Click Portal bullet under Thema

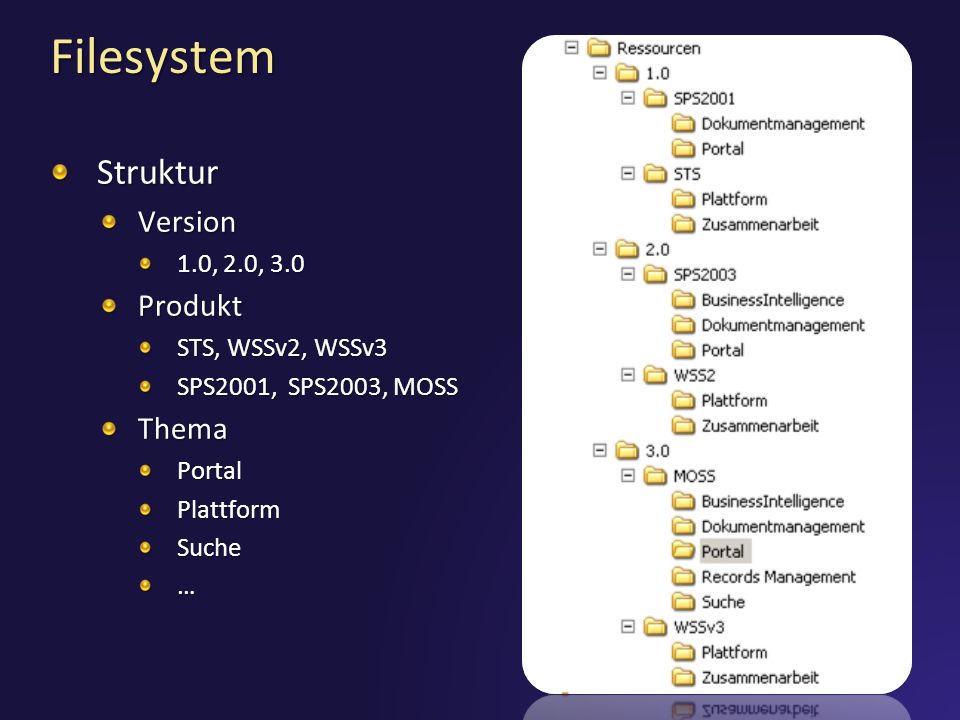[209, 471]
